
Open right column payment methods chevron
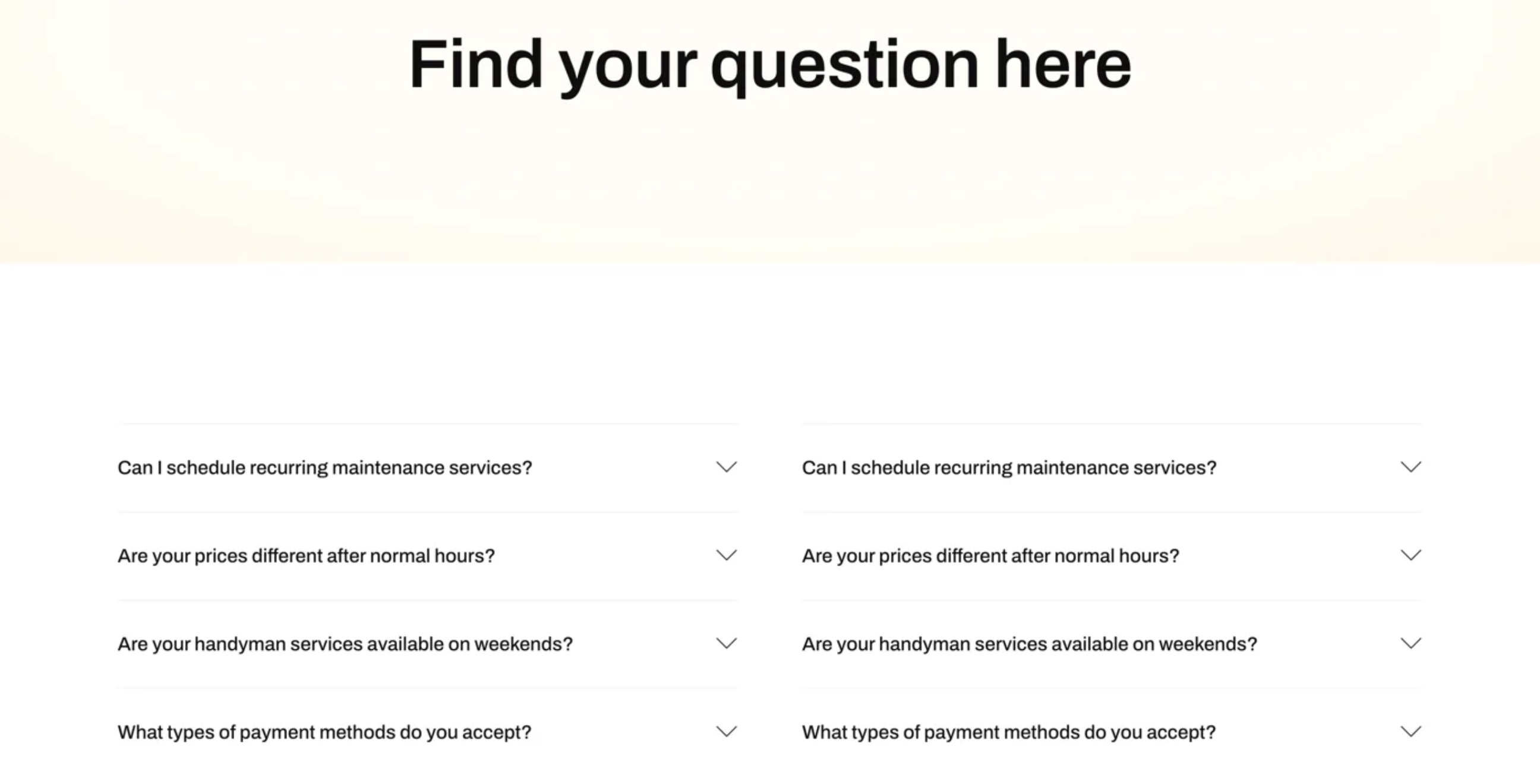coord(1411,731)
